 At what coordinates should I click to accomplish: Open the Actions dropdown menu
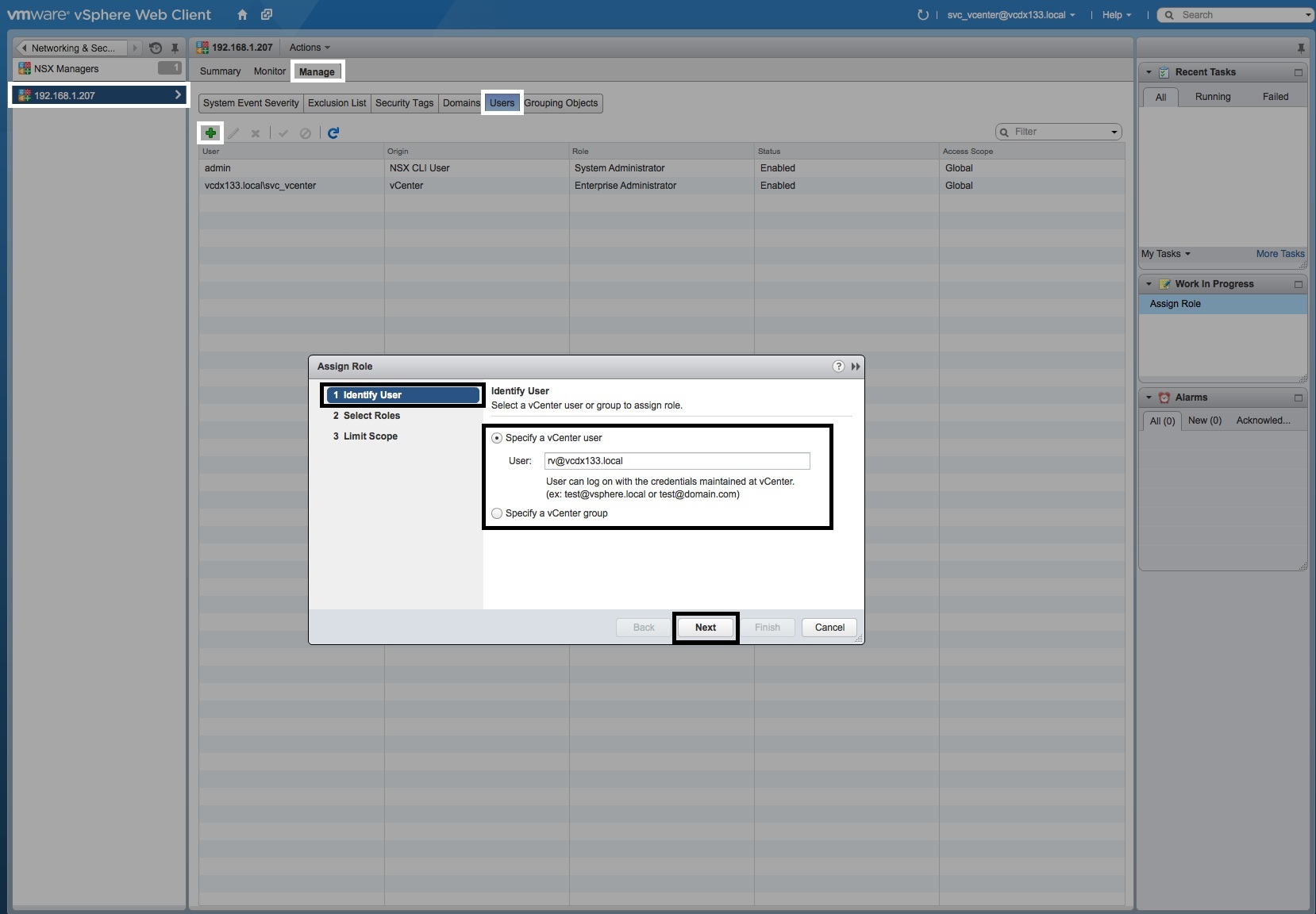point(309,48)
